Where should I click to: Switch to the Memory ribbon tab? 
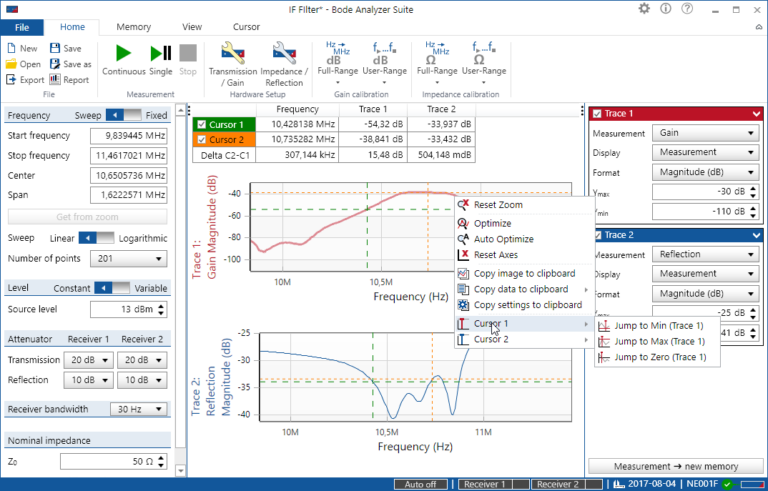click(x=133, y=27)
